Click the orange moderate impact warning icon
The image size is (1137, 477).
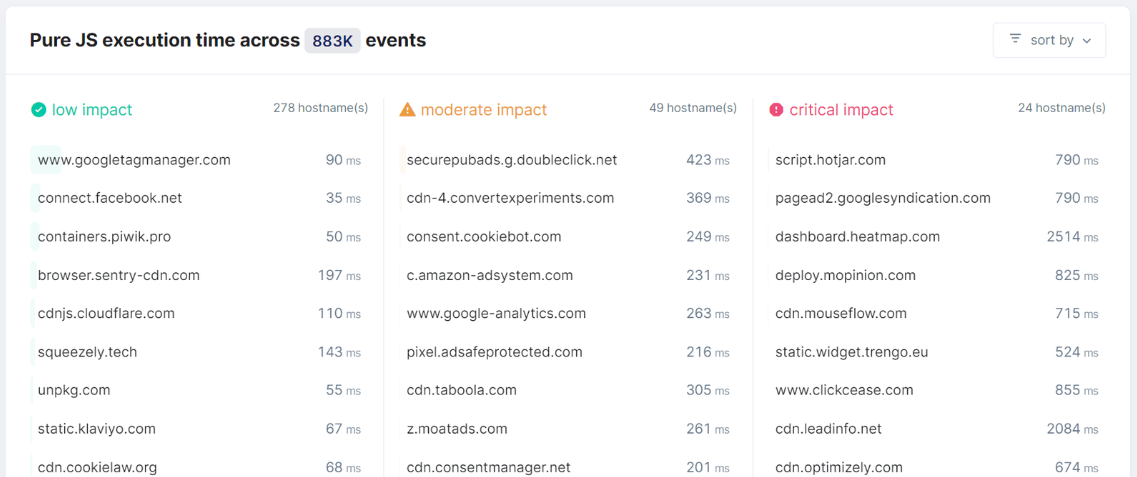[x=407, y=110]
